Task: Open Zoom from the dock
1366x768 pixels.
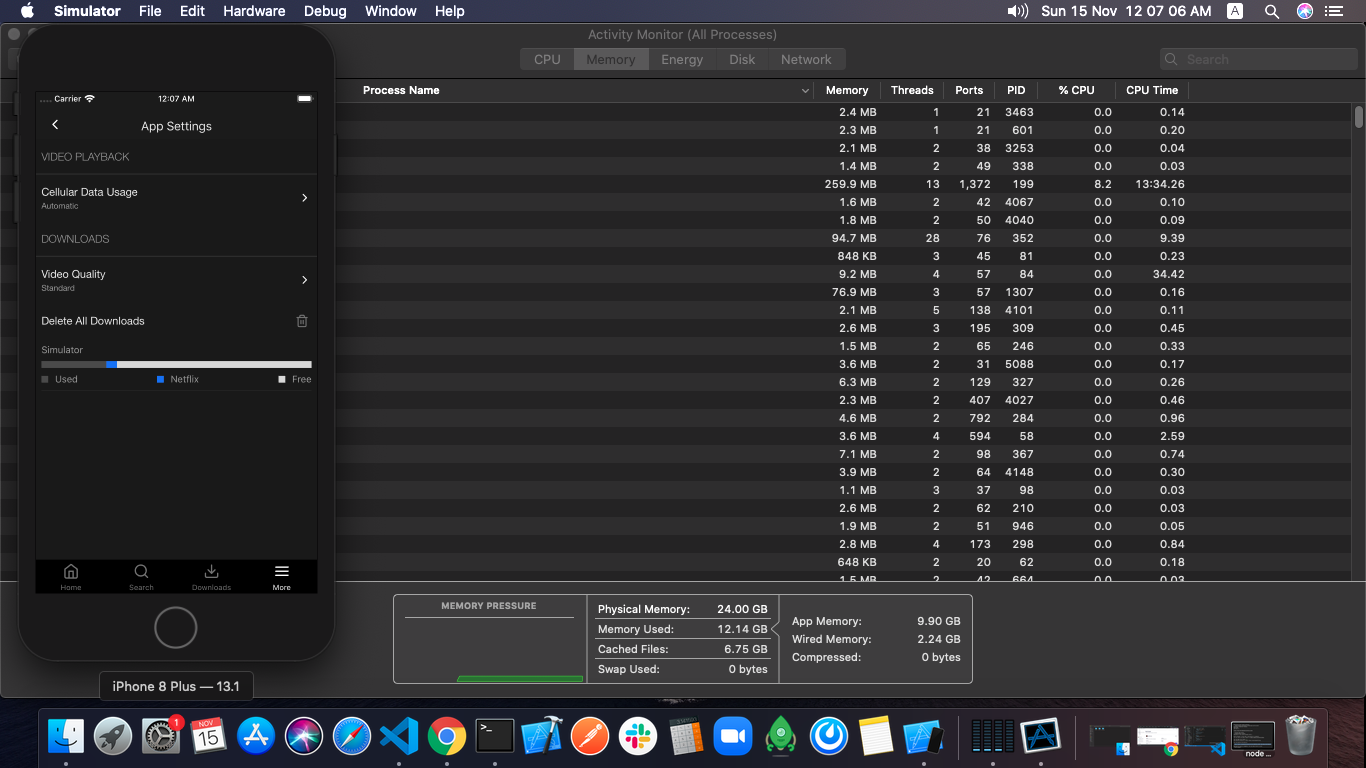Action: click(733, 737)
